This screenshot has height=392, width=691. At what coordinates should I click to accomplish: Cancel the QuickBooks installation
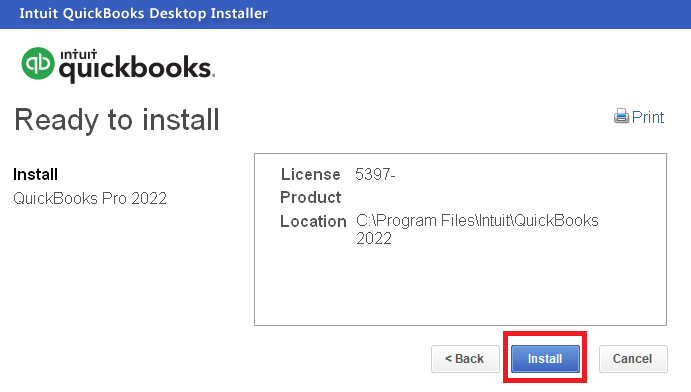coord(633,359)
